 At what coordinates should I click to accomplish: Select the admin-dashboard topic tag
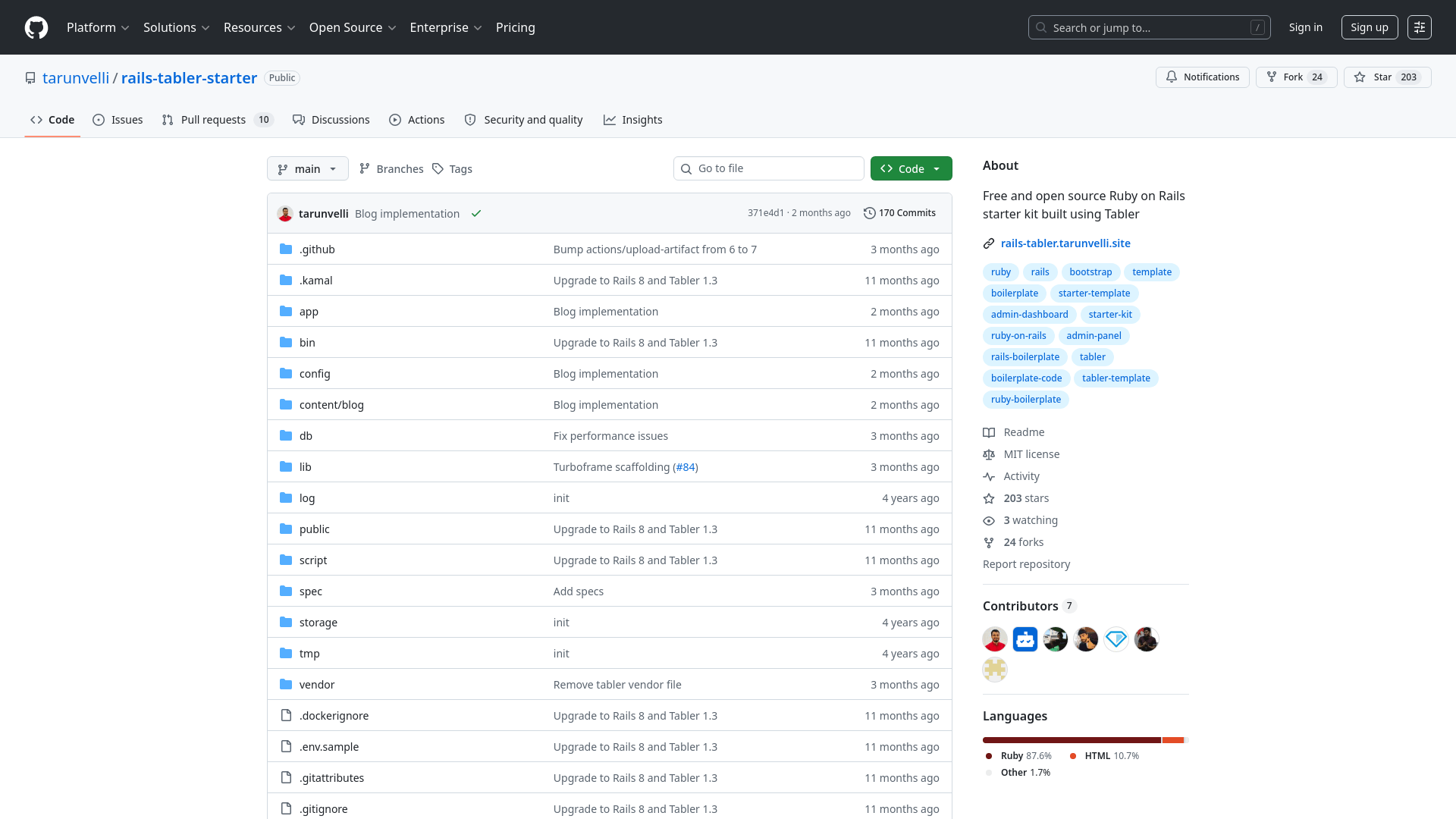(1029, 315)
